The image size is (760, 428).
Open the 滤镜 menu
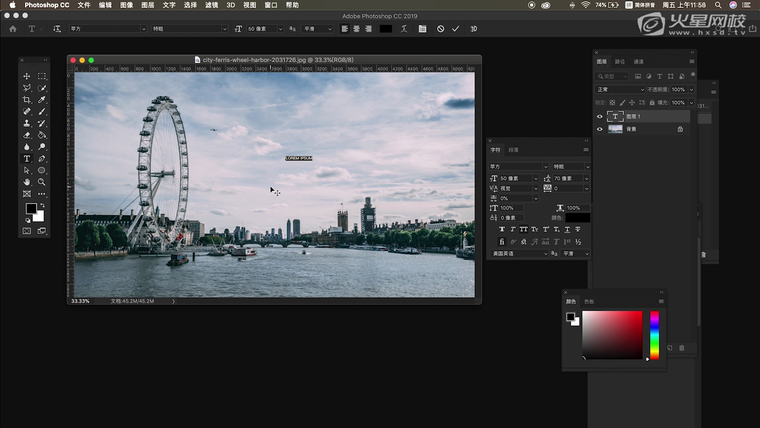[211, 5]
